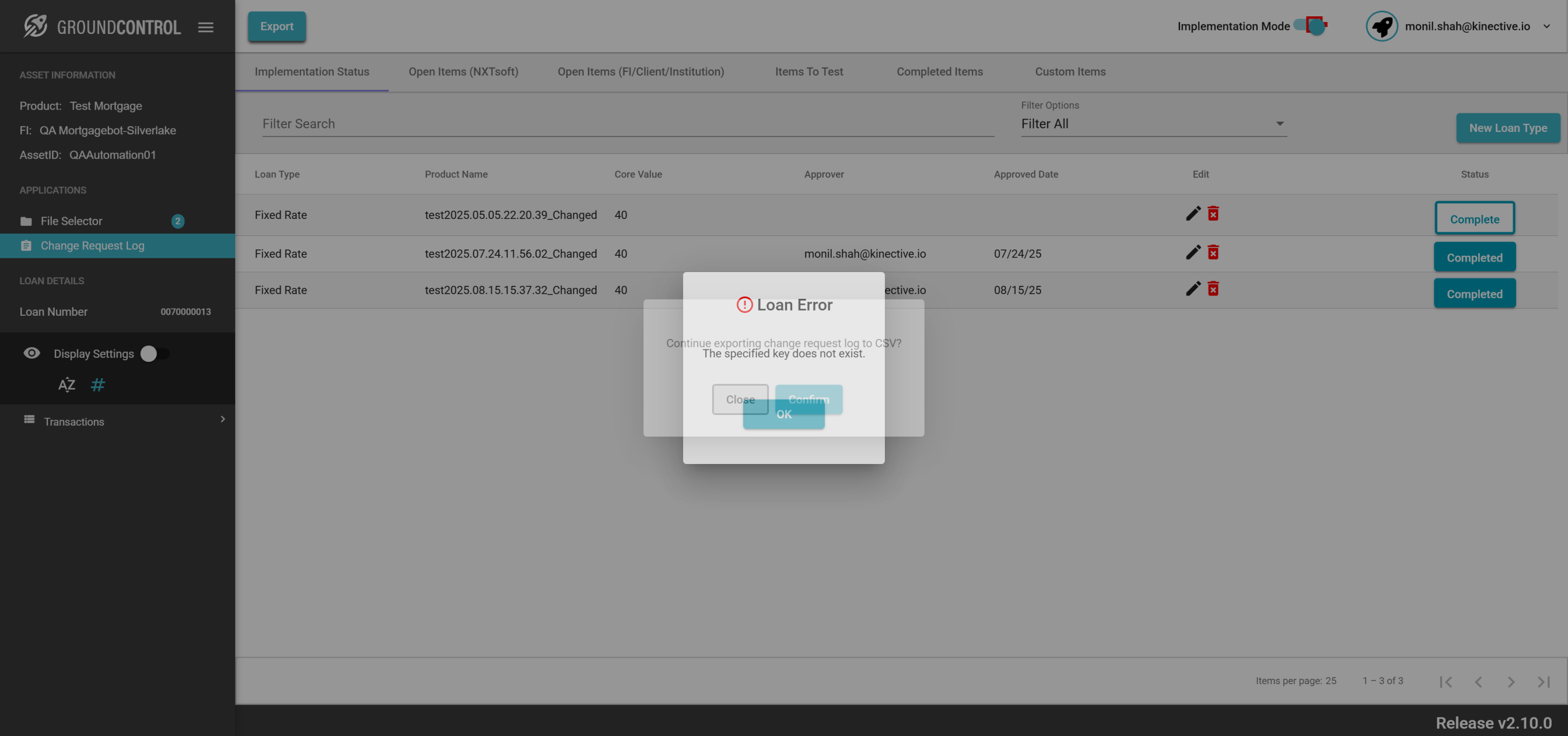Switch to the Items To Test tab
Screen dimensions: 1568x736
809,72
